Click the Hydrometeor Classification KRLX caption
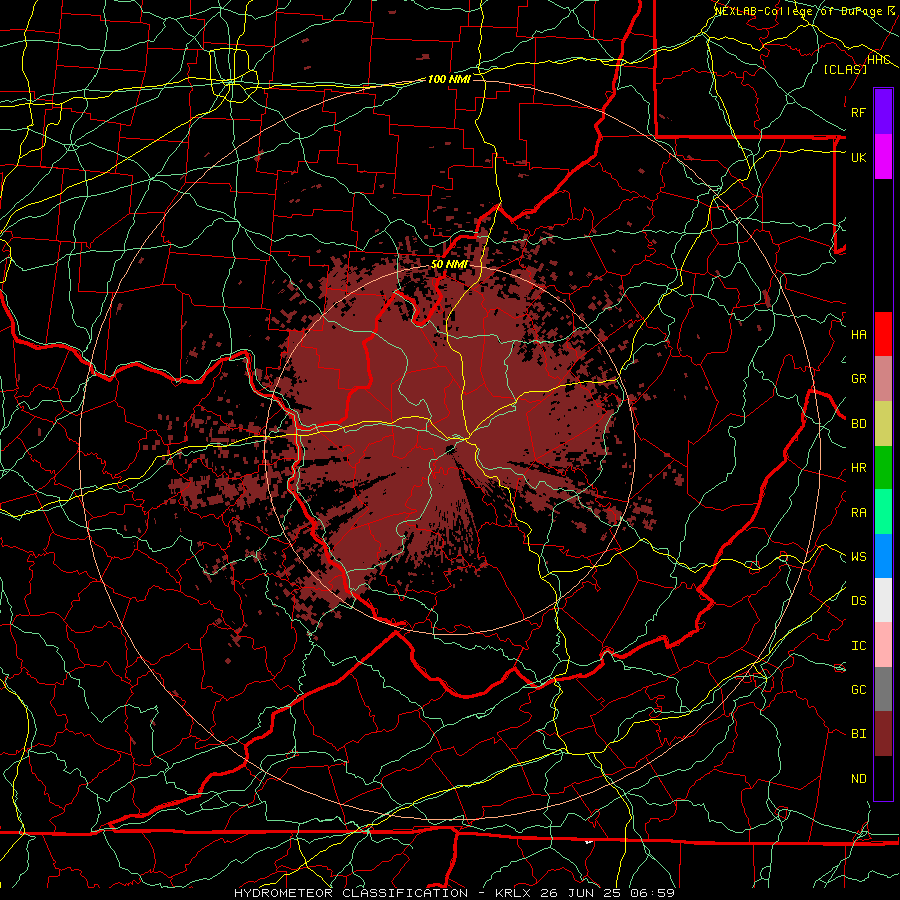 coord(454,893)
